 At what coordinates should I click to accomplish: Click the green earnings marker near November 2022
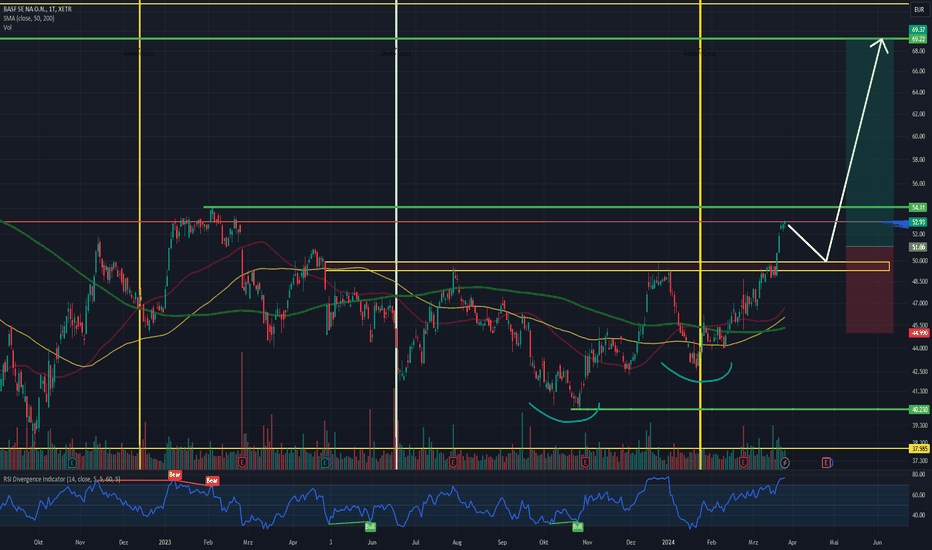point(73,462)
